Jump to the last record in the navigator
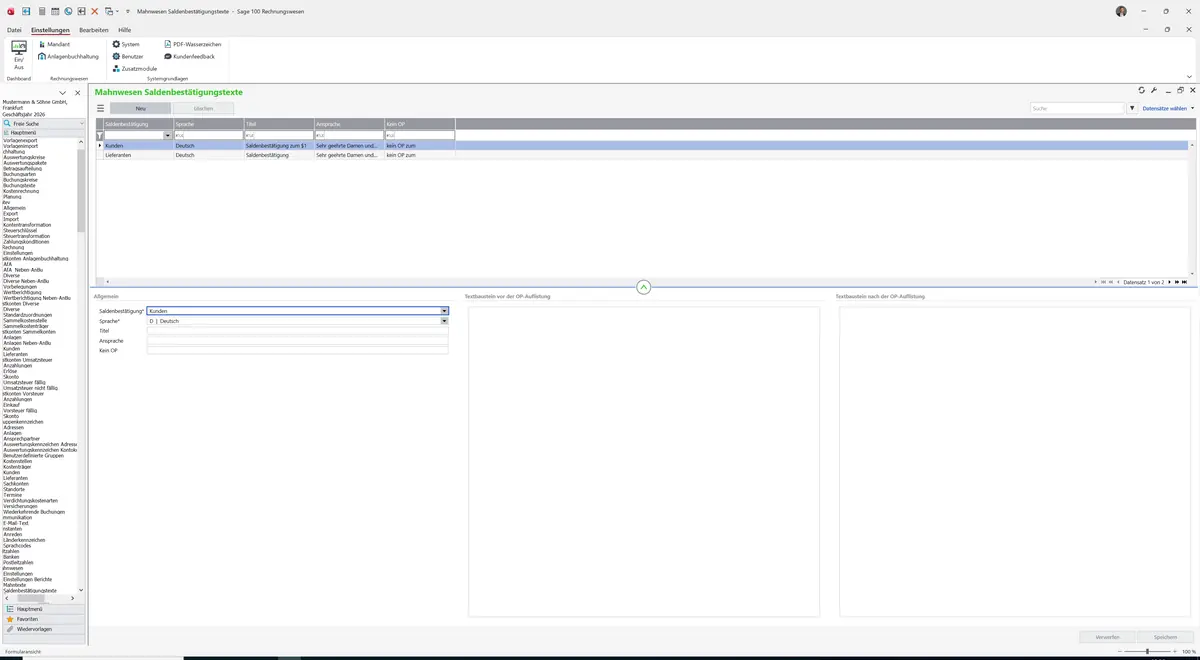Screen dimensions: 1200x660 [x=1184, y=282]
